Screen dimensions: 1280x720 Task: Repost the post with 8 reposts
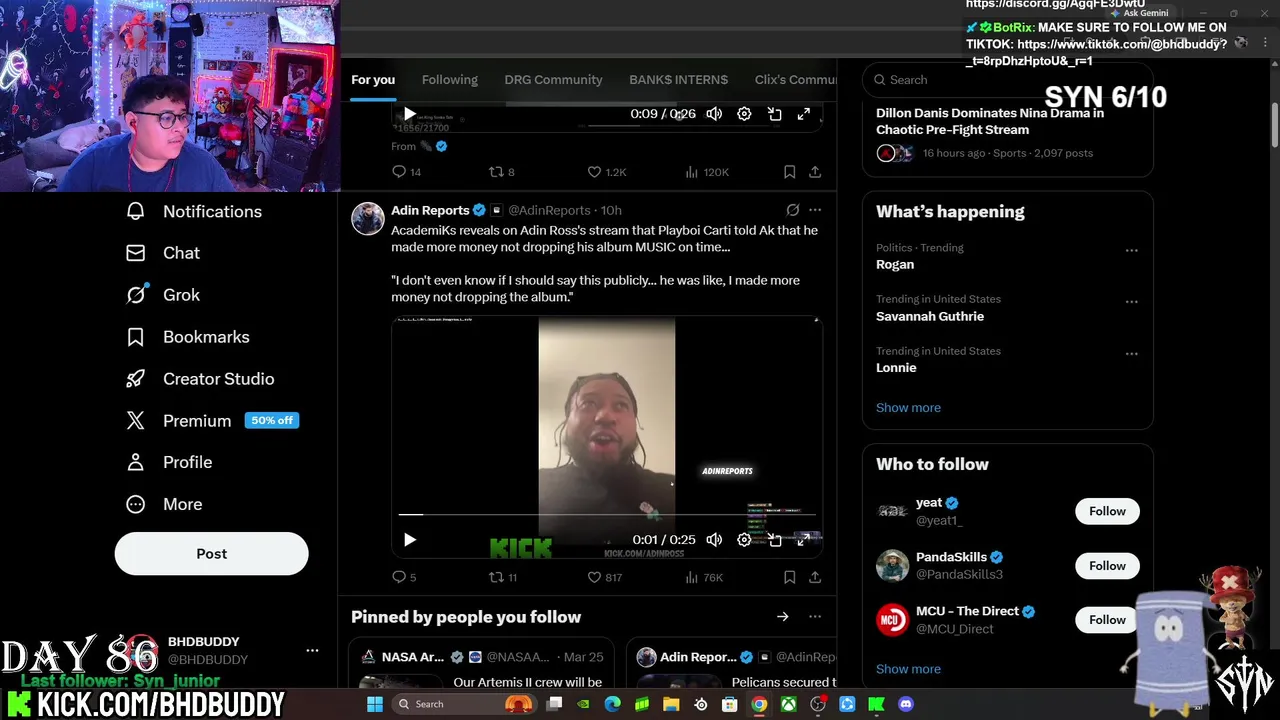point(501,172)
